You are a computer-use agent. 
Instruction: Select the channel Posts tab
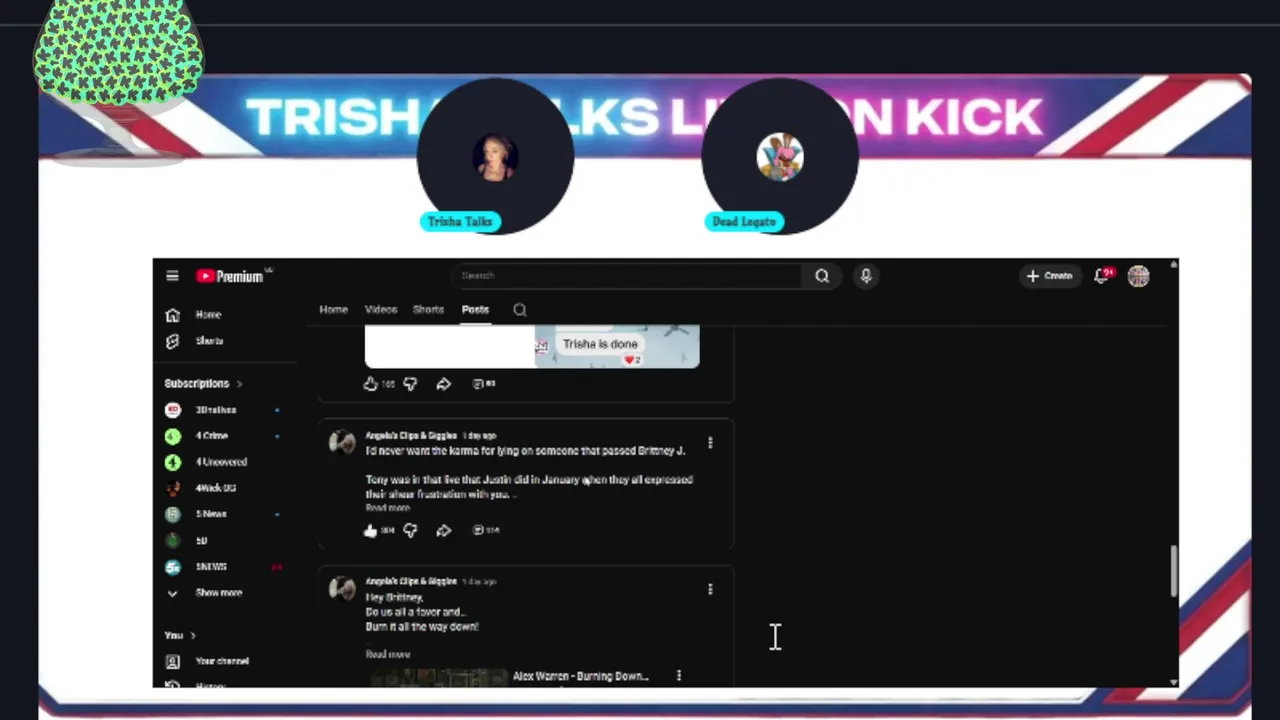tap(475, 310)
